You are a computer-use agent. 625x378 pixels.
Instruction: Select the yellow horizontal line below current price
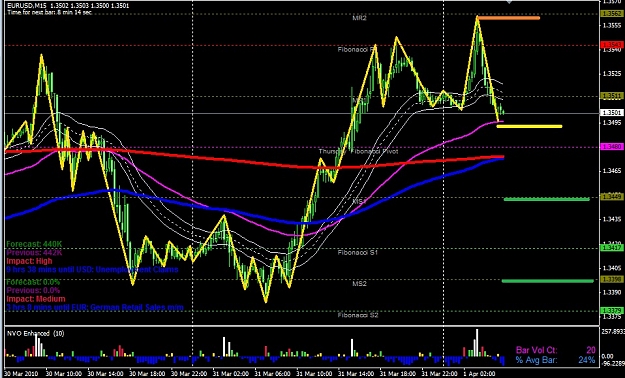(529, 126)
